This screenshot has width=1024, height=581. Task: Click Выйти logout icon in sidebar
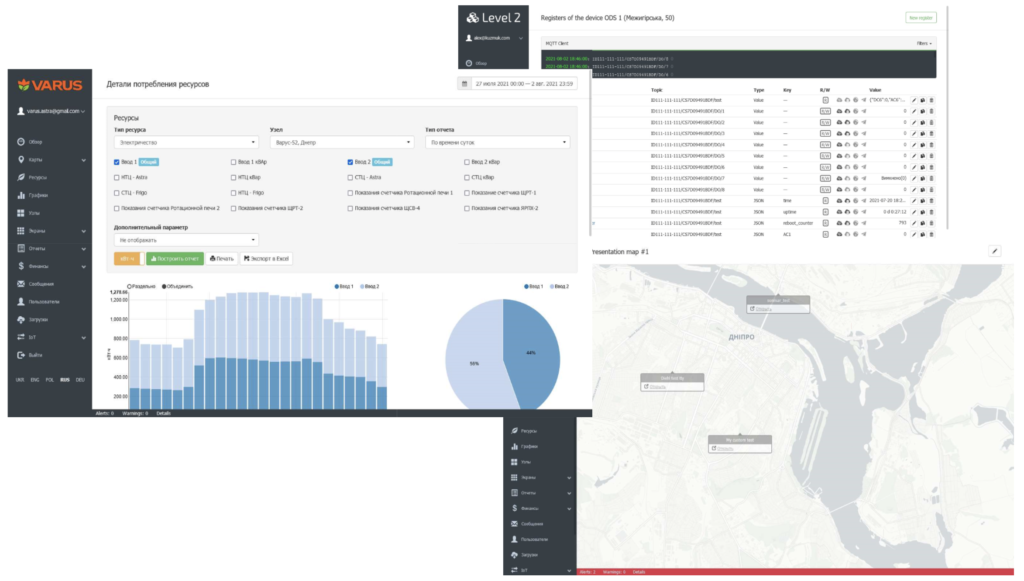pos(21,355)
